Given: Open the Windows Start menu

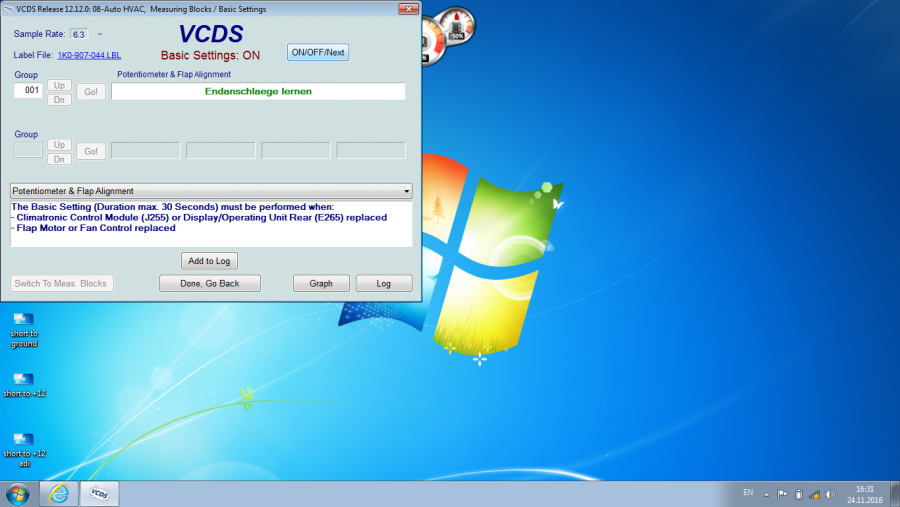Looking at the screenshot, I should (17, 493).
